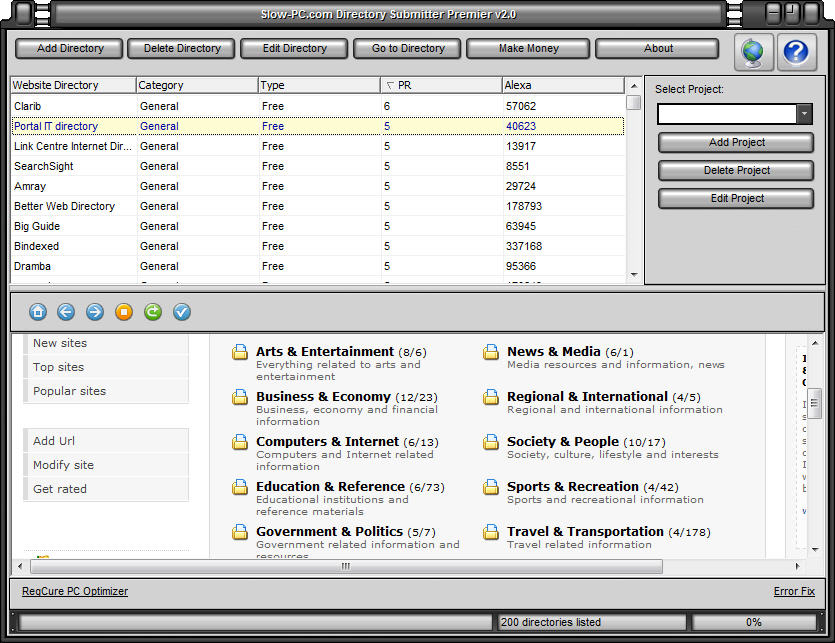Click the Sports & Recreation folder icon
The height and width of the screenshot is (643, 835).
(x=490, y=487)
